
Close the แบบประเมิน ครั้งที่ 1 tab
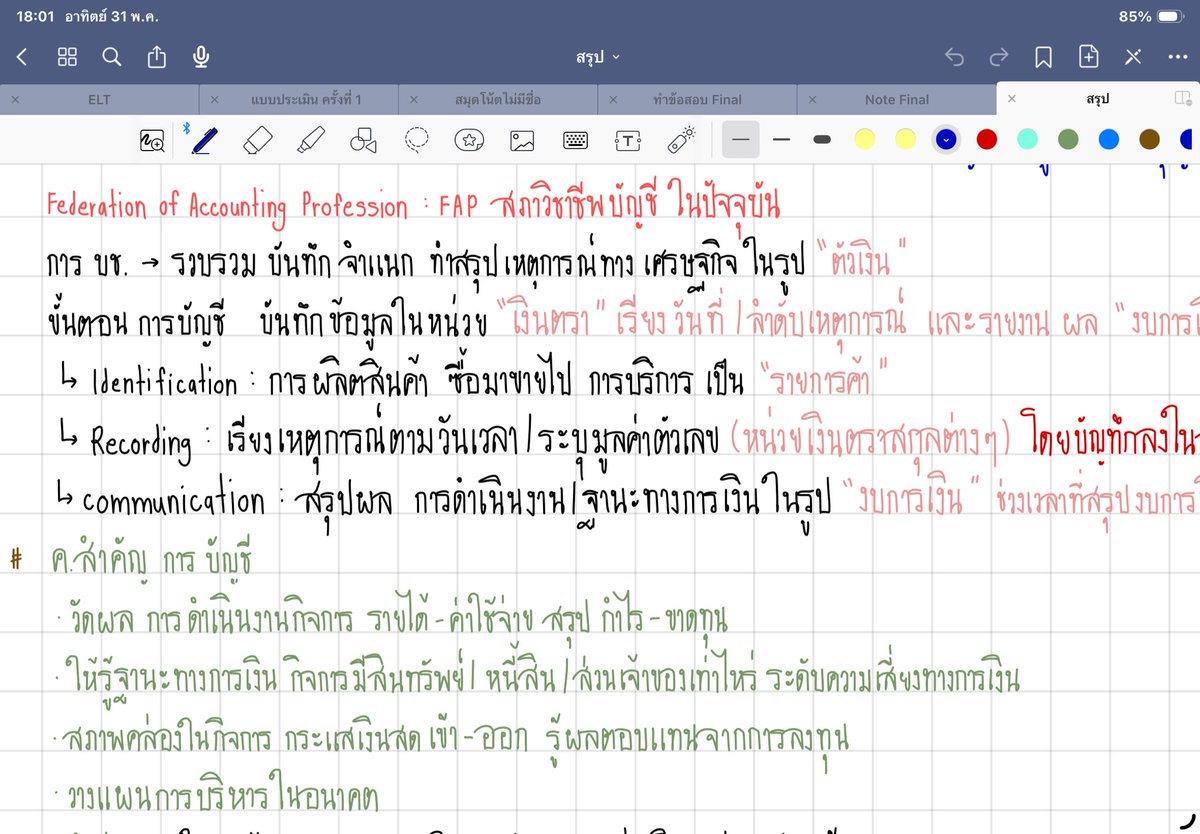point(214,99)
